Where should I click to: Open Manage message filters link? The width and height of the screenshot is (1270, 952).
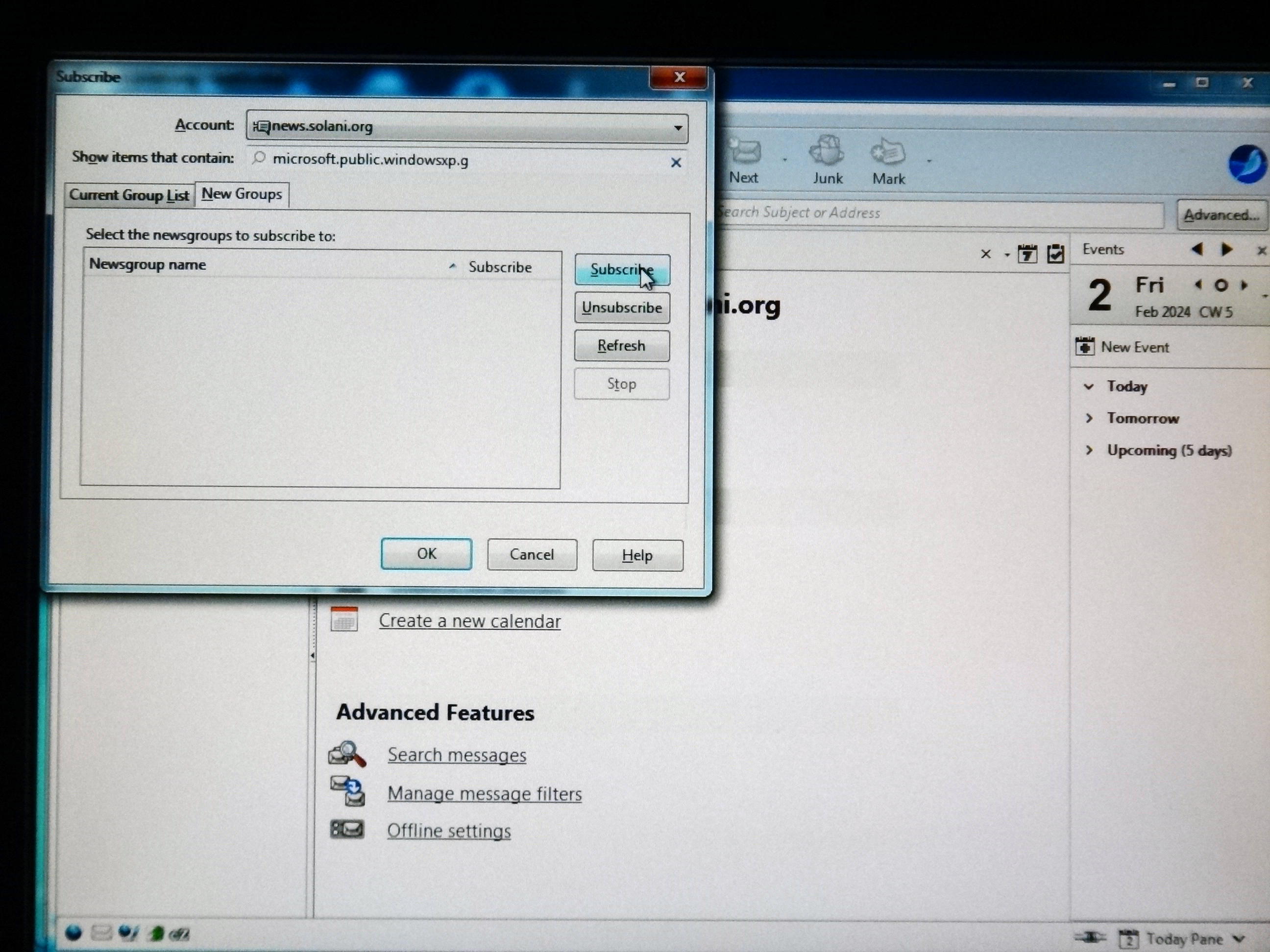(x=485, y=794)
